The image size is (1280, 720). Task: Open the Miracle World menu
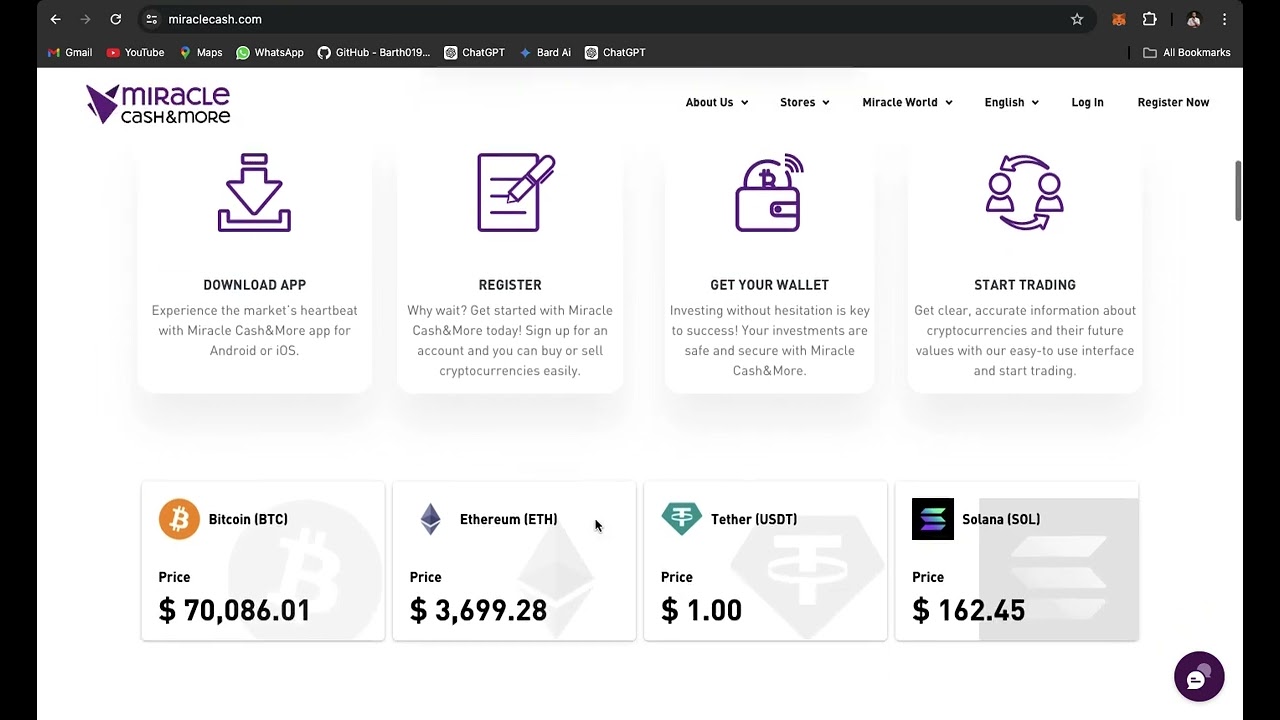click(x=907, y=102)
